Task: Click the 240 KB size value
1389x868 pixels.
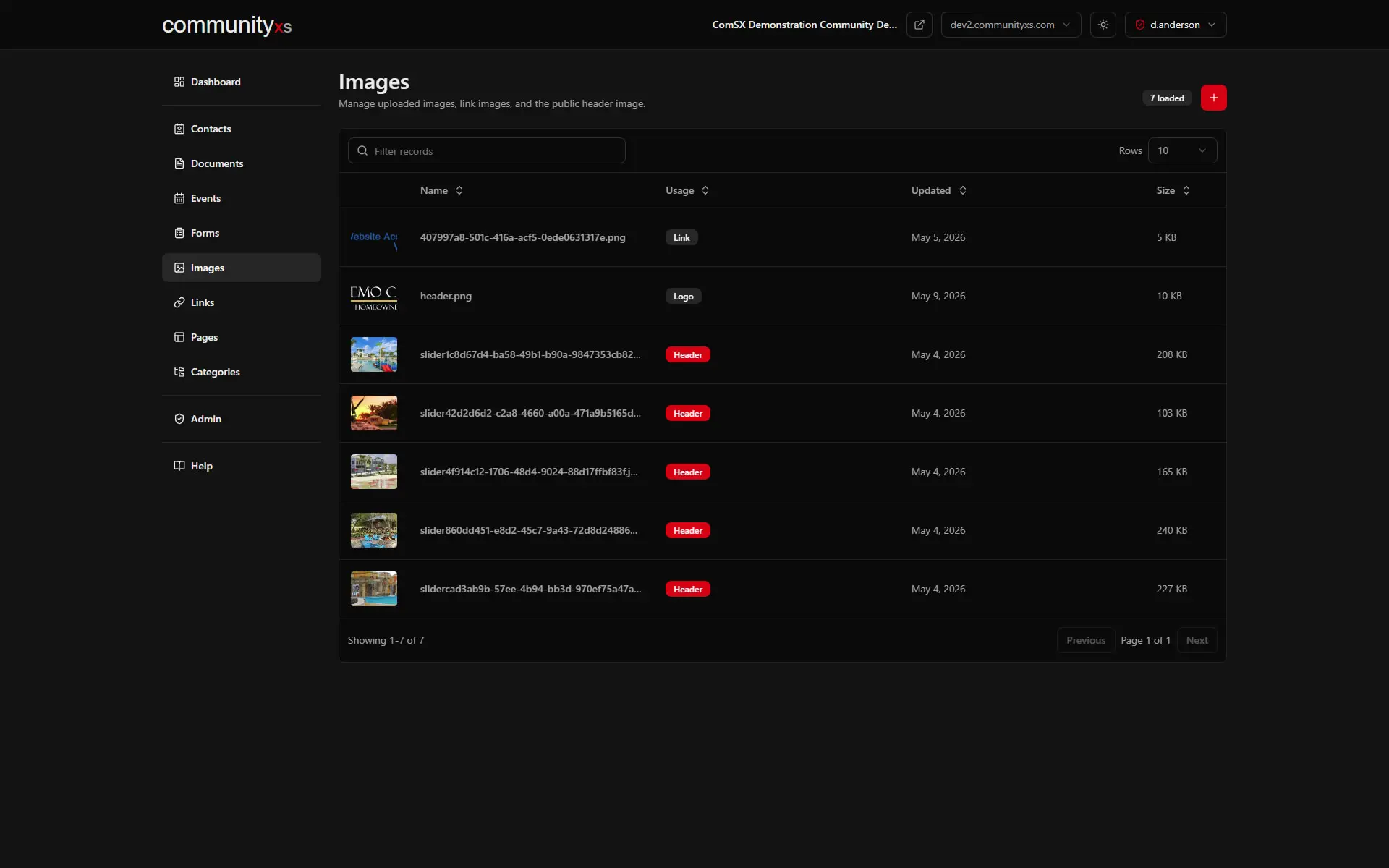Action: (x=1172, y=530)
